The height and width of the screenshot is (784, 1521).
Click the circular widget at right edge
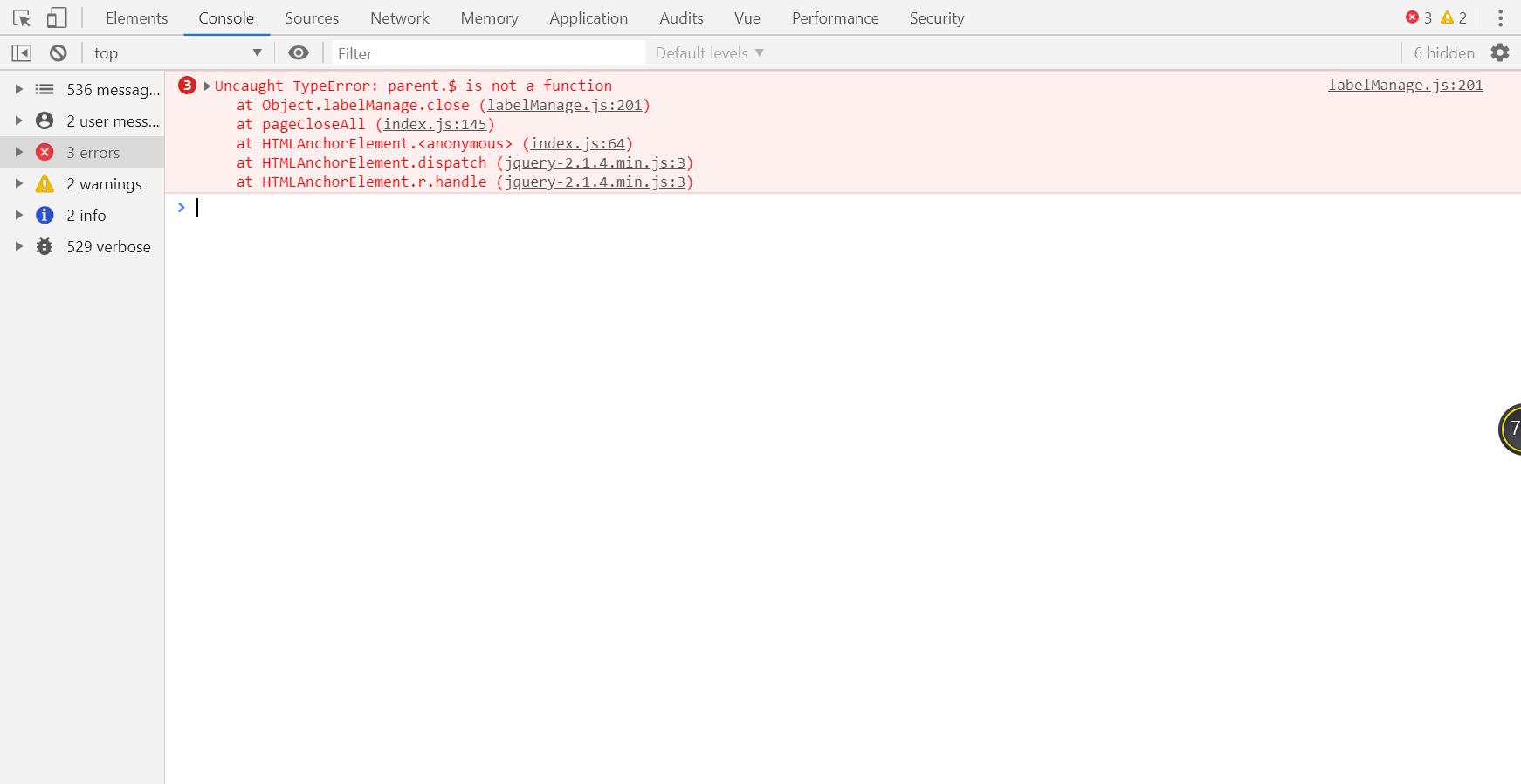coord(1511,429)
